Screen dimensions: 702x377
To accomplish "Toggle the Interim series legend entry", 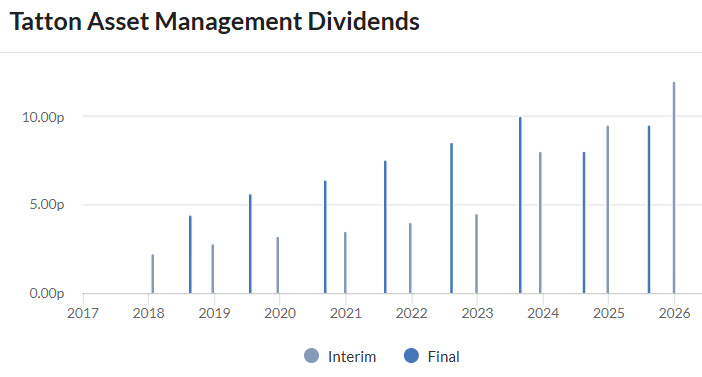I will click(340, 356).
